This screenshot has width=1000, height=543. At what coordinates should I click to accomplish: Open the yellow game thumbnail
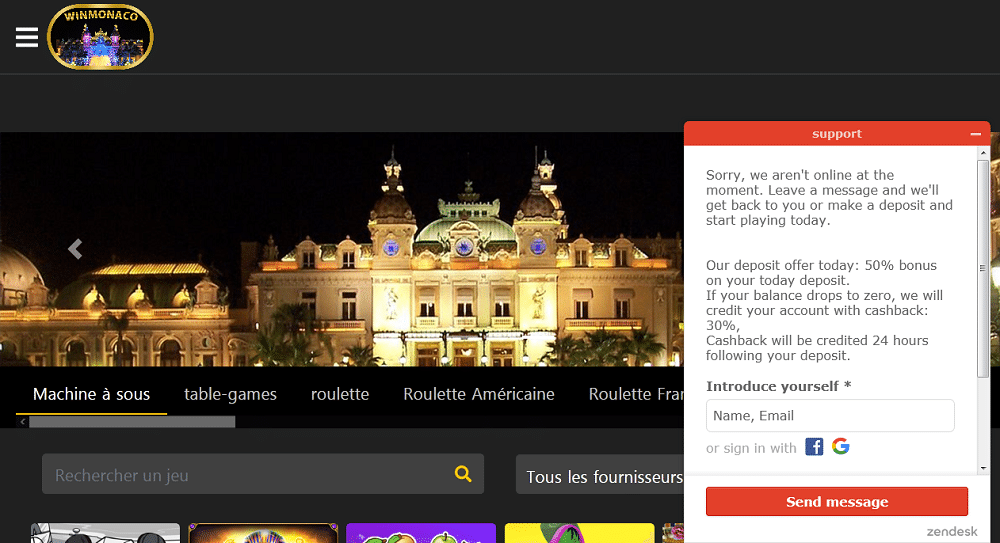point(579,533)
